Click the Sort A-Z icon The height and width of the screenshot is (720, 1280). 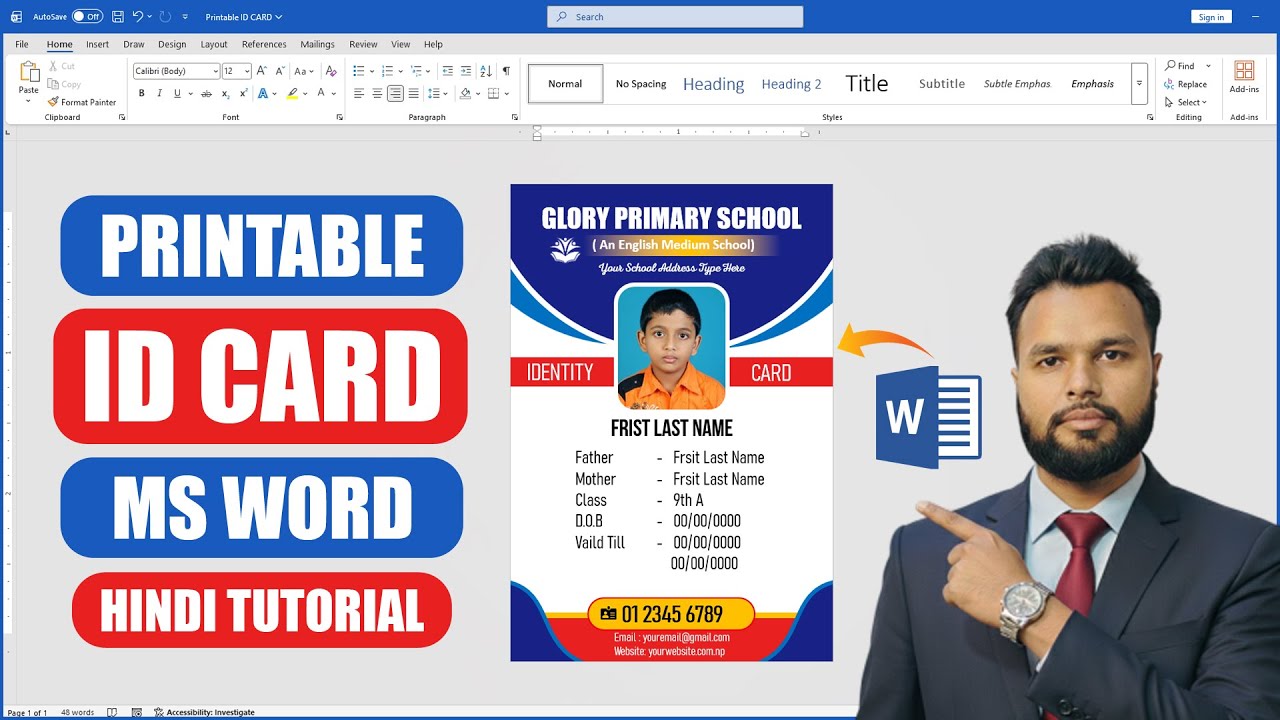pos(486,71)
